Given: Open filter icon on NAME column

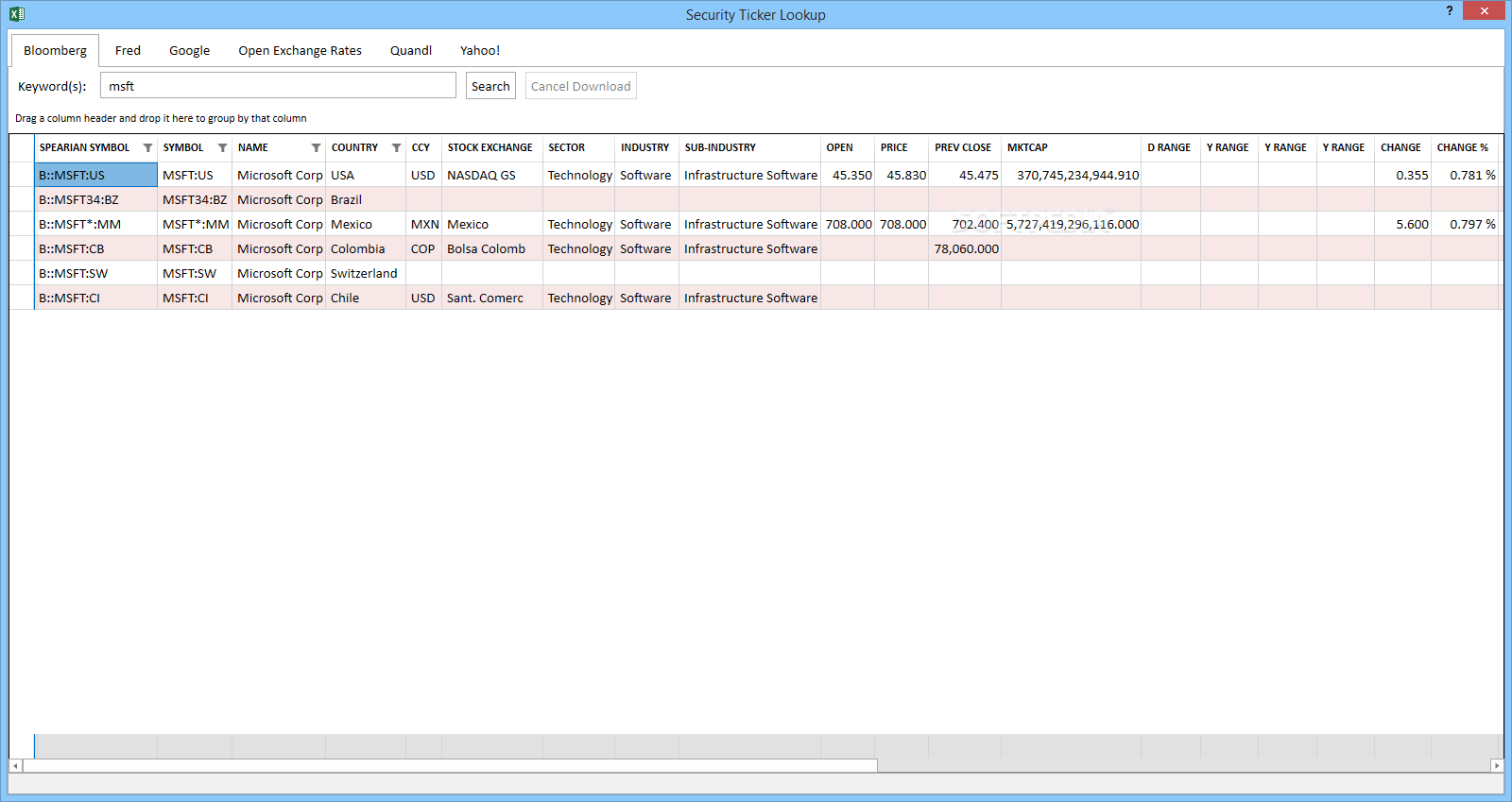Looking at the screenshot, I should click(316, 148).
